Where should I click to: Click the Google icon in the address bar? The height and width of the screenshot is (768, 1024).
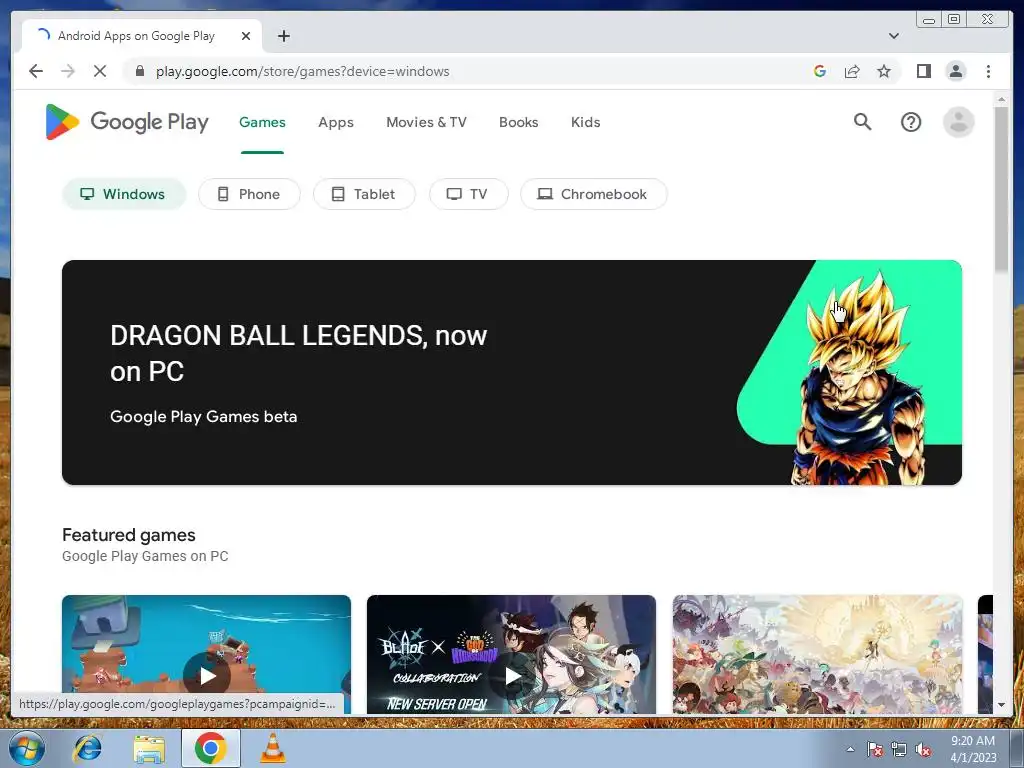[x=820, y=71]
